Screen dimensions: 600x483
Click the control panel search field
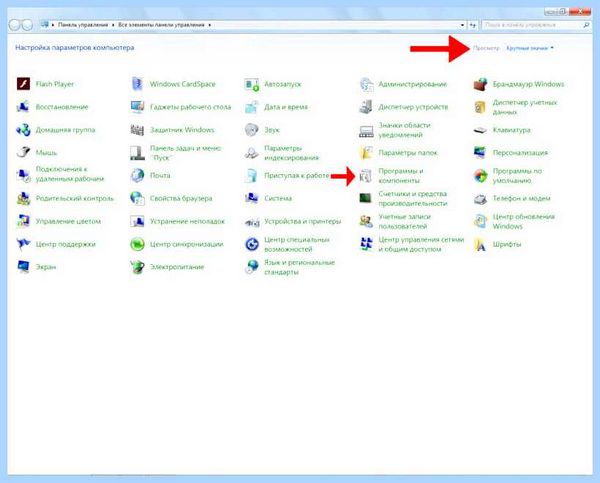point(532,25)
